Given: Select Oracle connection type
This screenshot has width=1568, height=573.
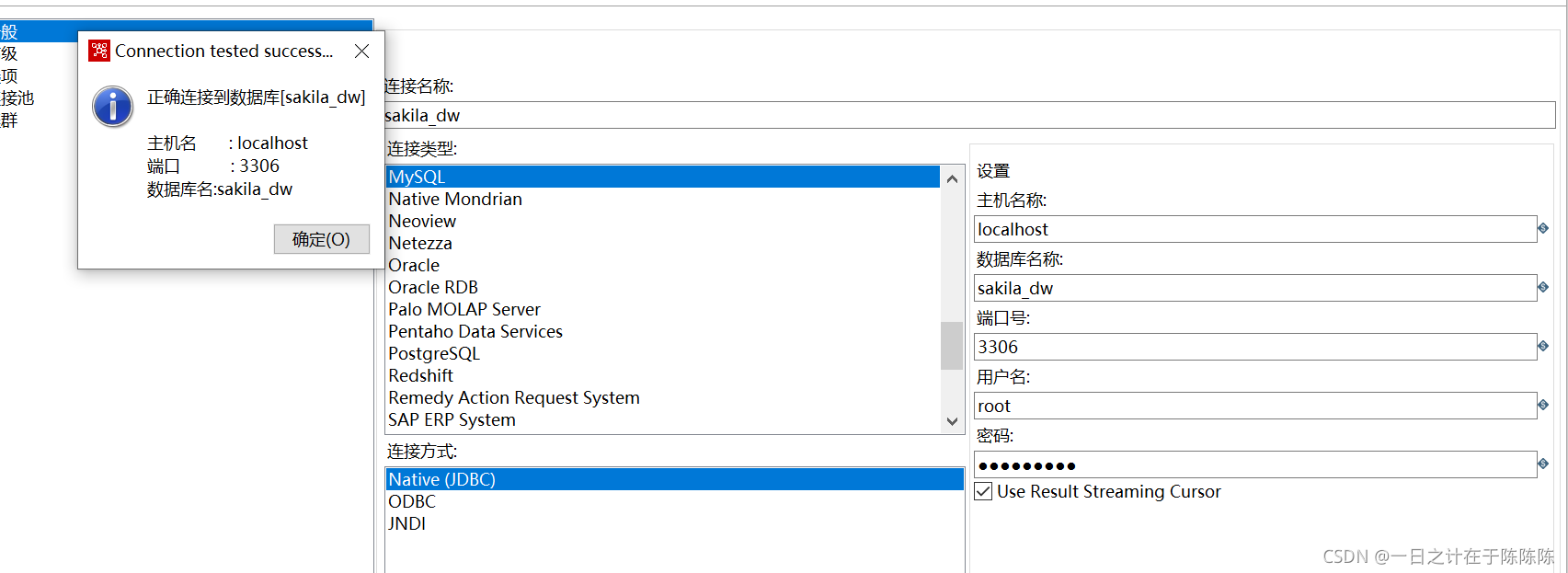Looking at the screenshot, I should (662, 265).
